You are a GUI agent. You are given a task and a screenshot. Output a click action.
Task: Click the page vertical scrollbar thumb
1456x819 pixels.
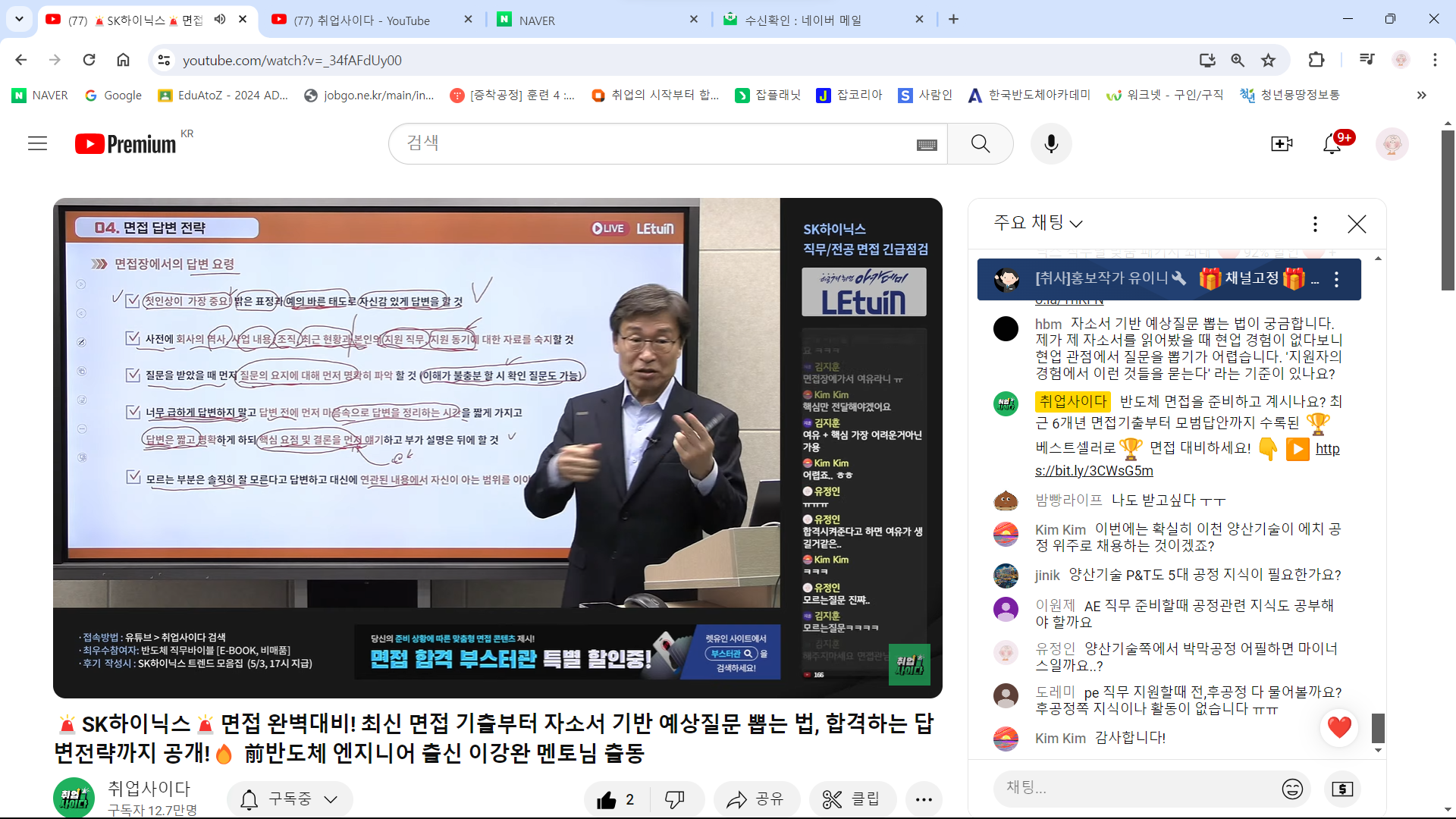click(x=1448, y=211)
